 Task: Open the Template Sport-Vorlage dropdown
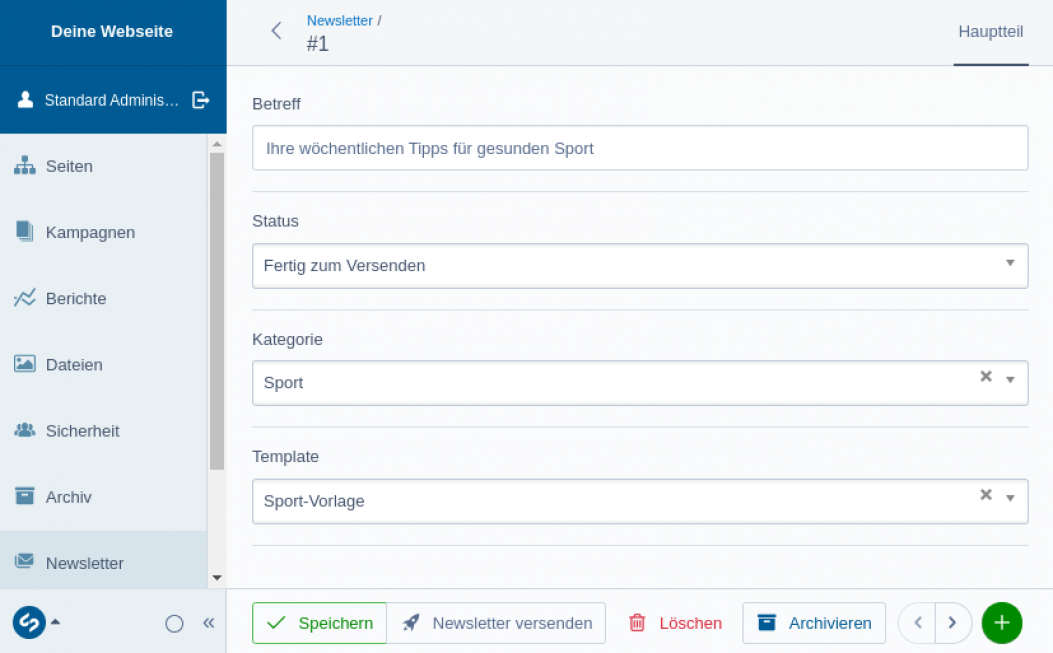[640, 501]
